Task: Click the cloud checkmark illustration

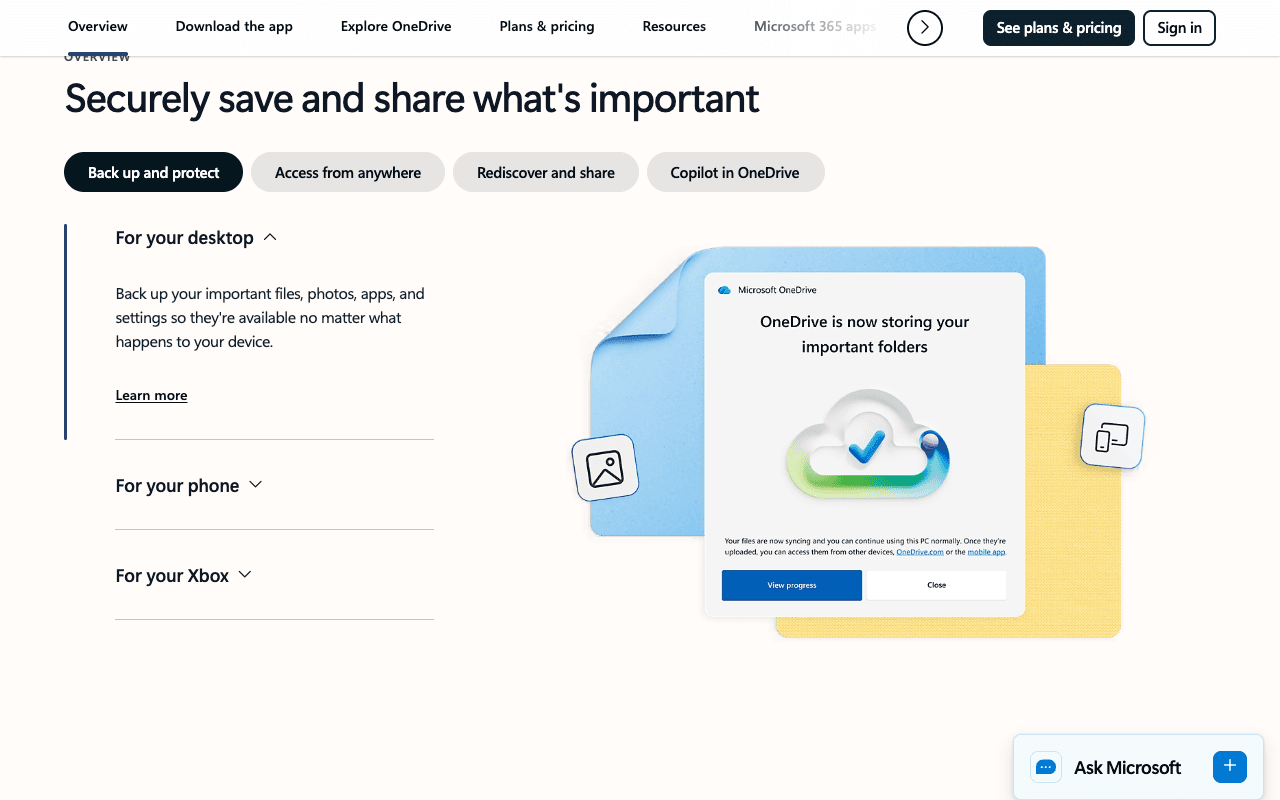Action: pos(868,445)
